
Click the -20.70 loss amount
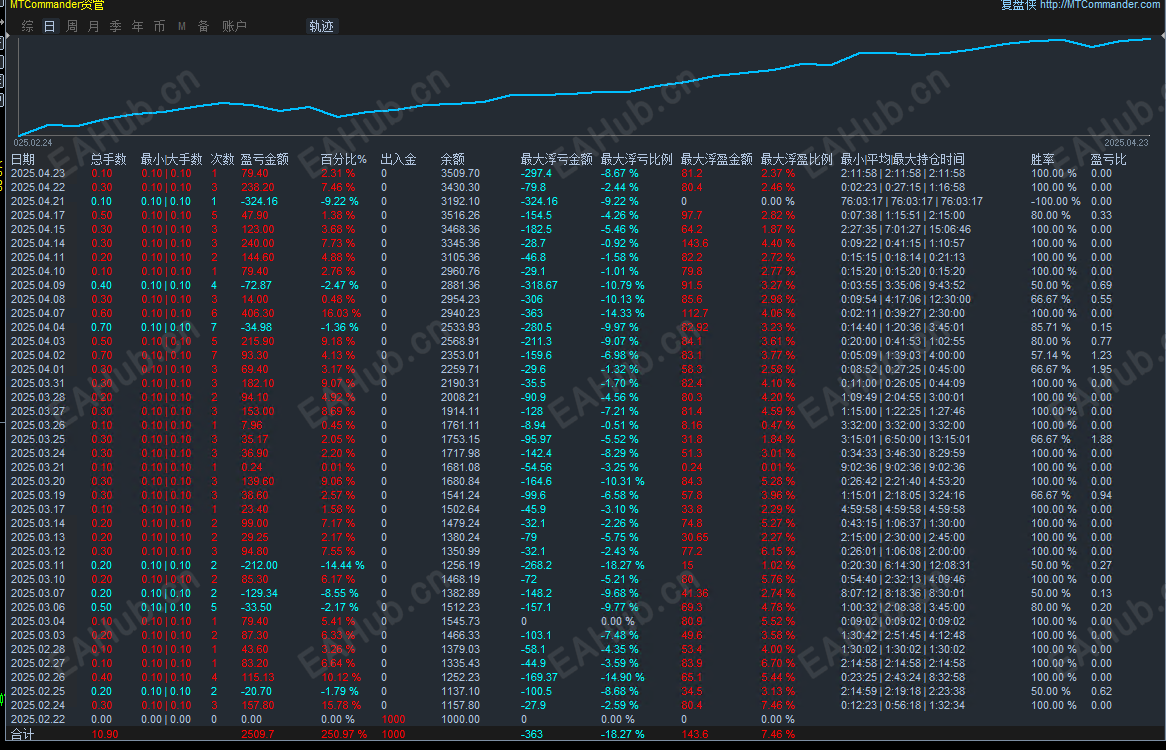tap(257, 691)
